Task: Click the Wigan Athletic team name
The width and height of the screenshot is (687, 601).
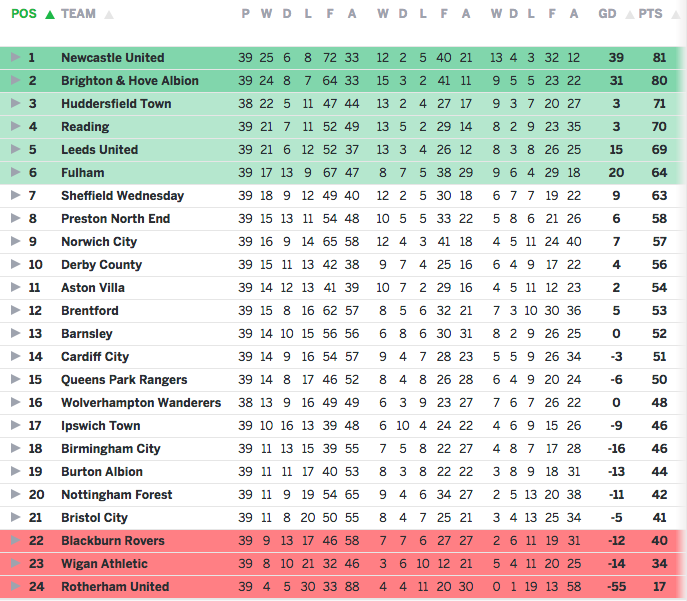Action: [x=104, y=564]
